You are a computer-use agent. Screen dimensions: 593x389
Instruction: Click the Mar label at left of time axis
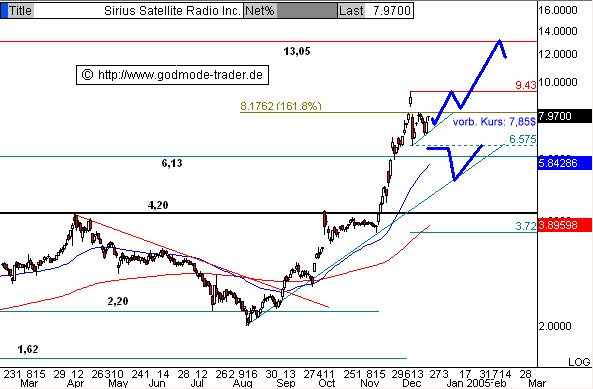(29, 383)
